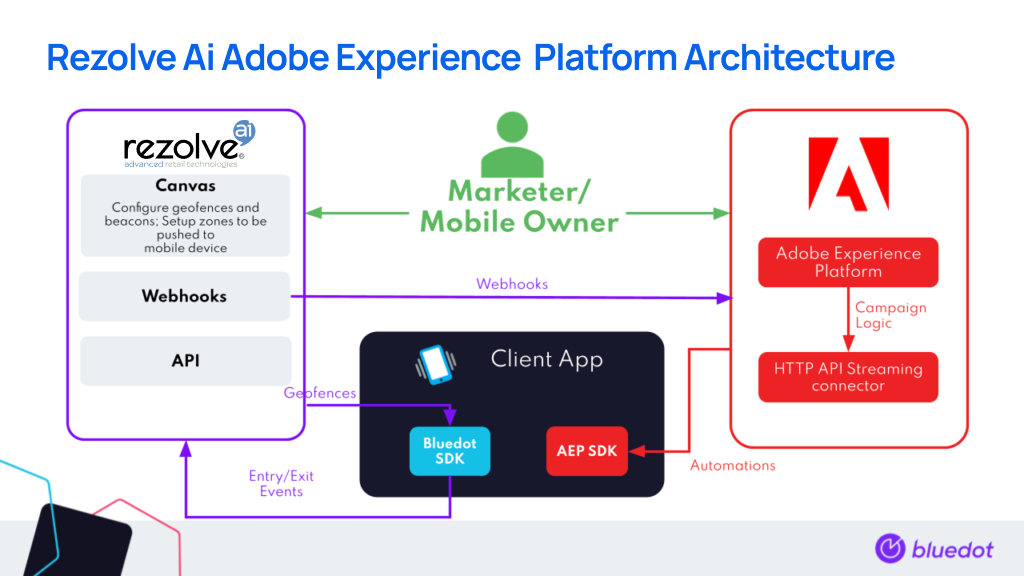Select the Bluedot SDK box
This screenshot has width=1024, height=576.
click(x=450, y=451)
